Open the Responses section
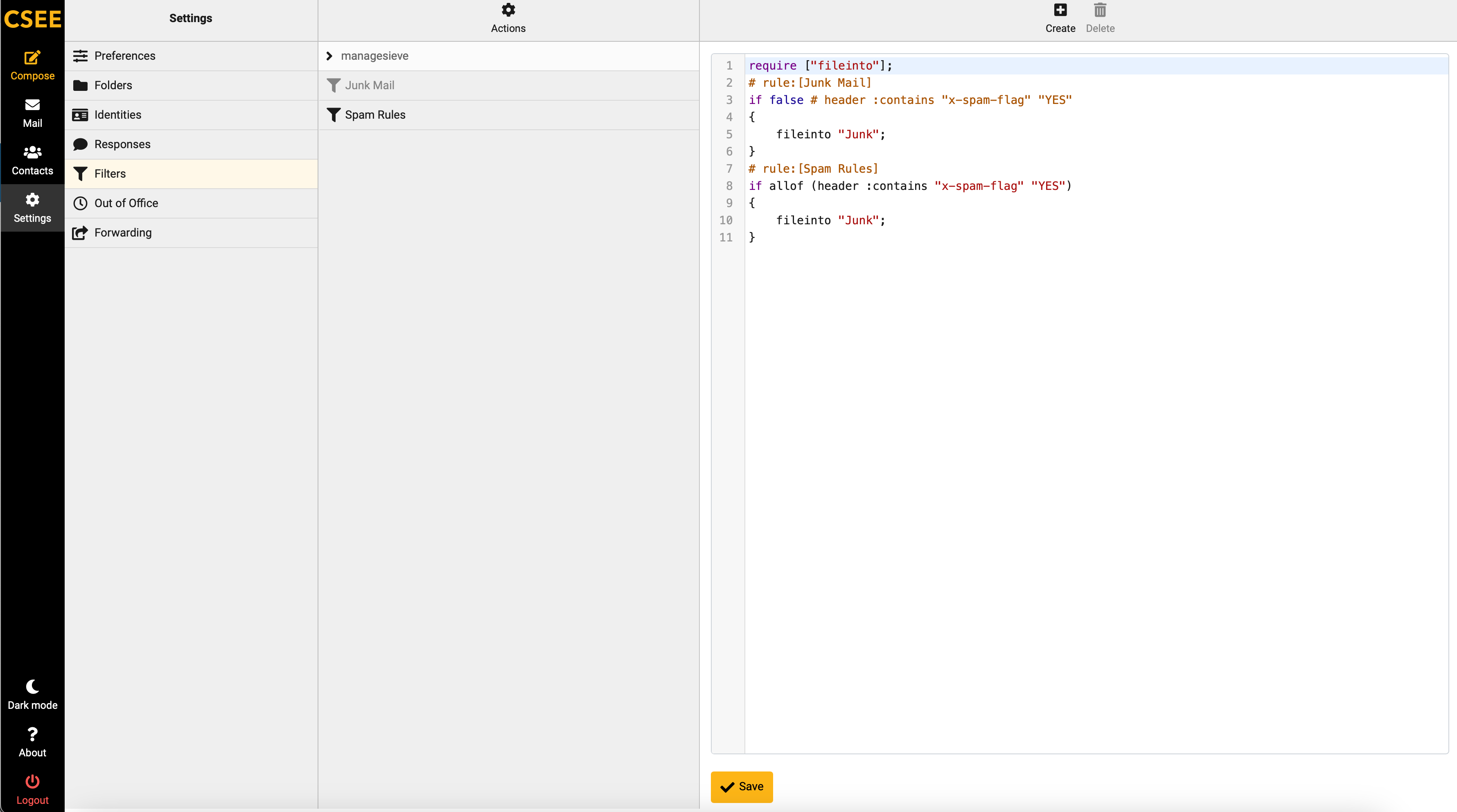1457x812 pixels. [191, 144]
